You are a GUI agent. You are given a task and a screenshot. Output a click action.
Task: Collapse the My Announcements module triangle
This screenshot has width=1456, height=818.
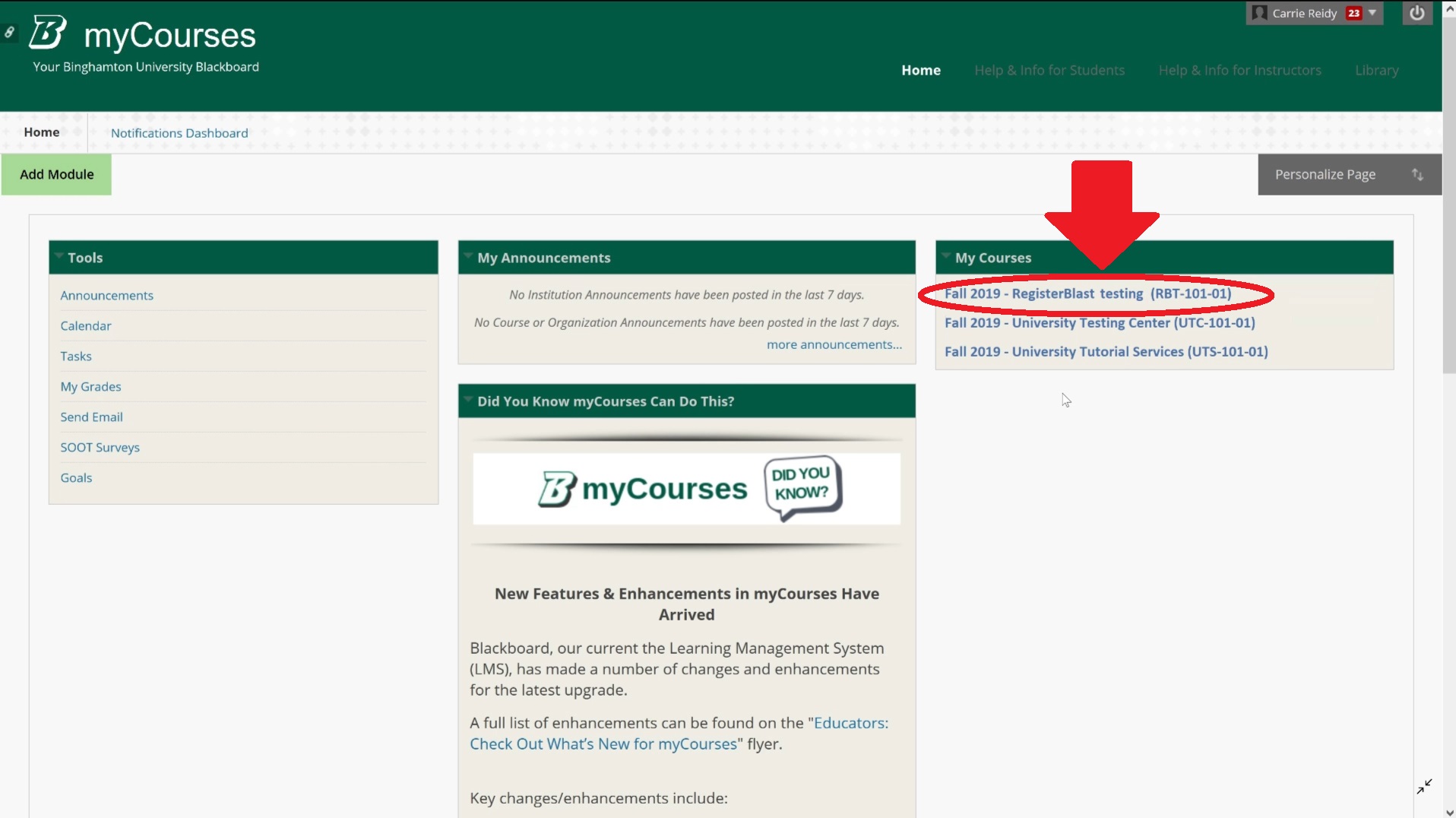[x=468, y=256]
